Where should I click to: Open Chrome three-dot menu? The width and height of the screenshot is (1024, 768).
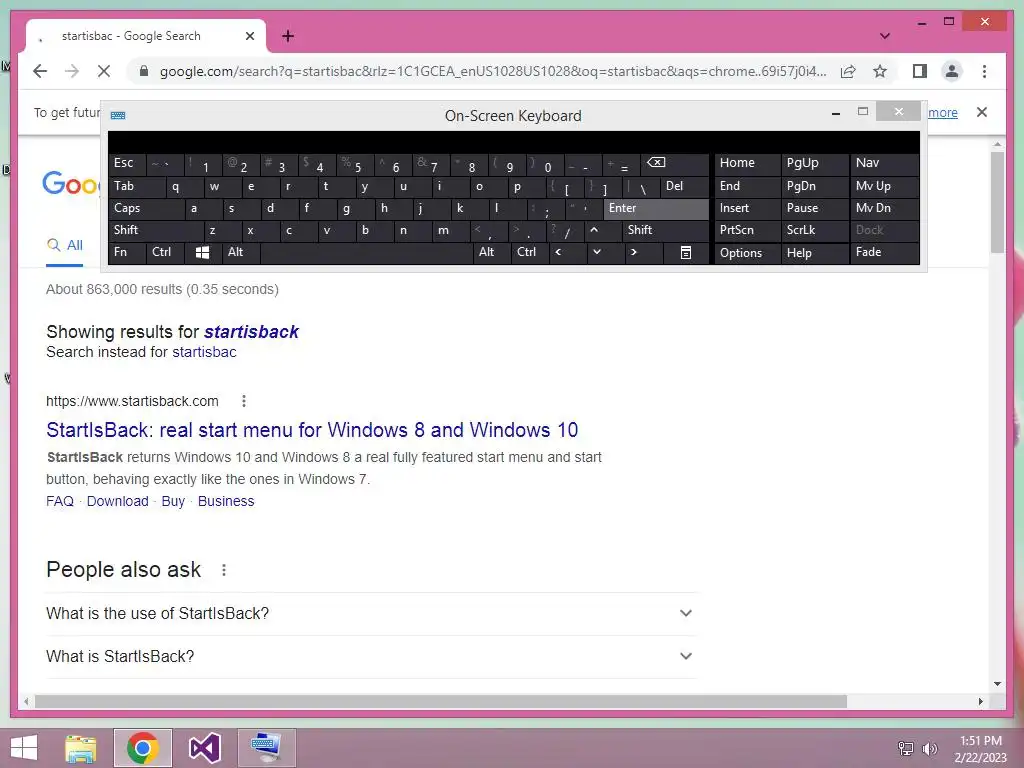tap(984, 71)
